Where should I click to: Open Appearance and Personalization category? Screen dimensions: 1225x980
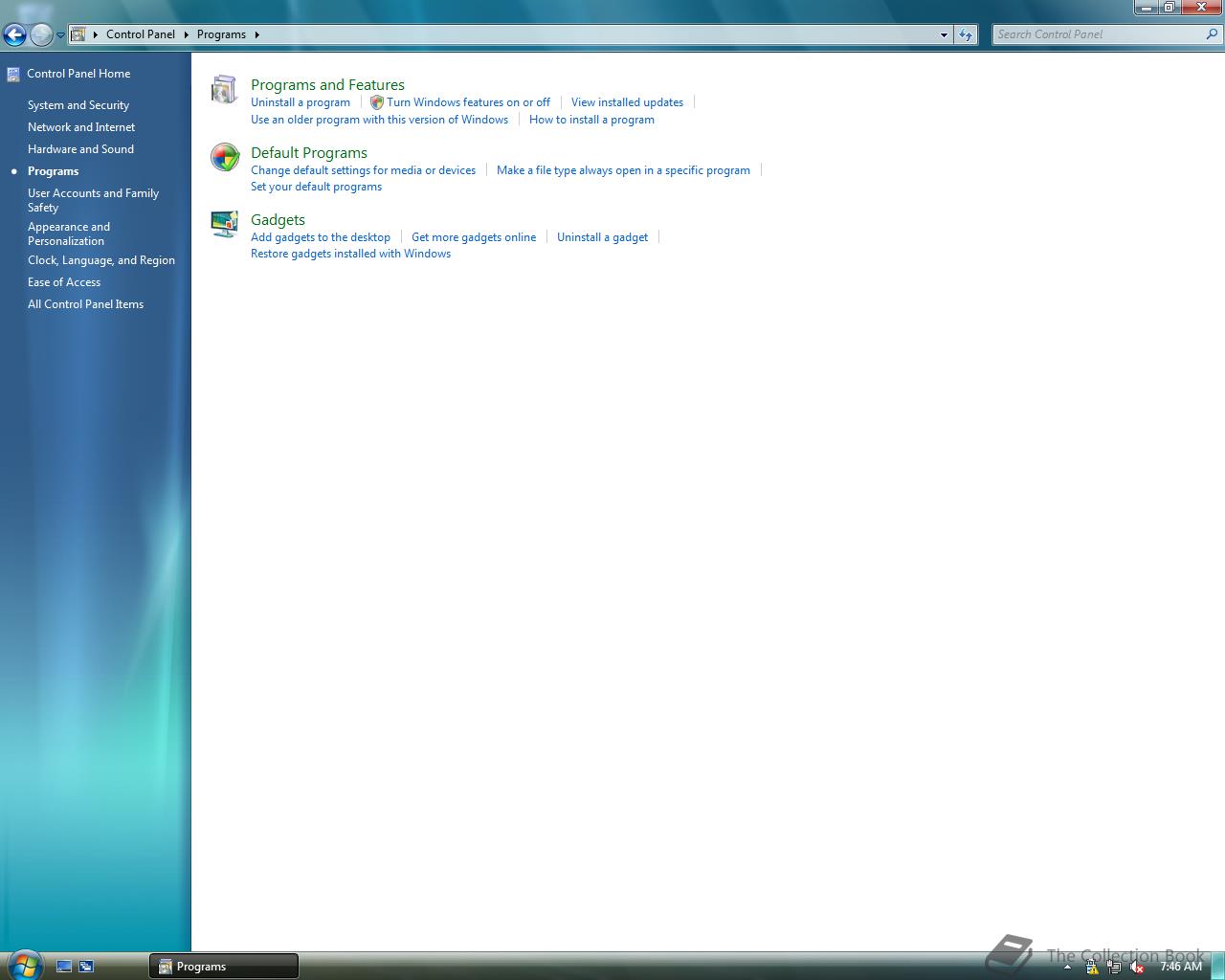click(x=69, y=234)
